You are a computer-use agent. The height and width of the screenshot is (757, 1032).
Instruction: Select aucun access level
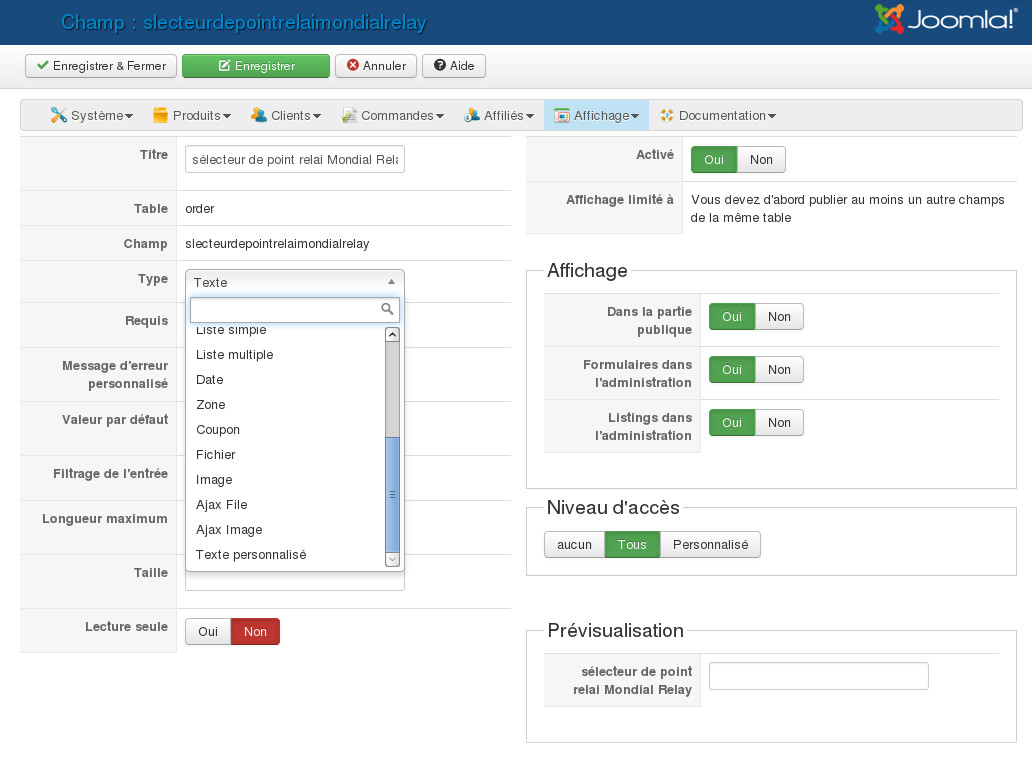pos(575,544)
